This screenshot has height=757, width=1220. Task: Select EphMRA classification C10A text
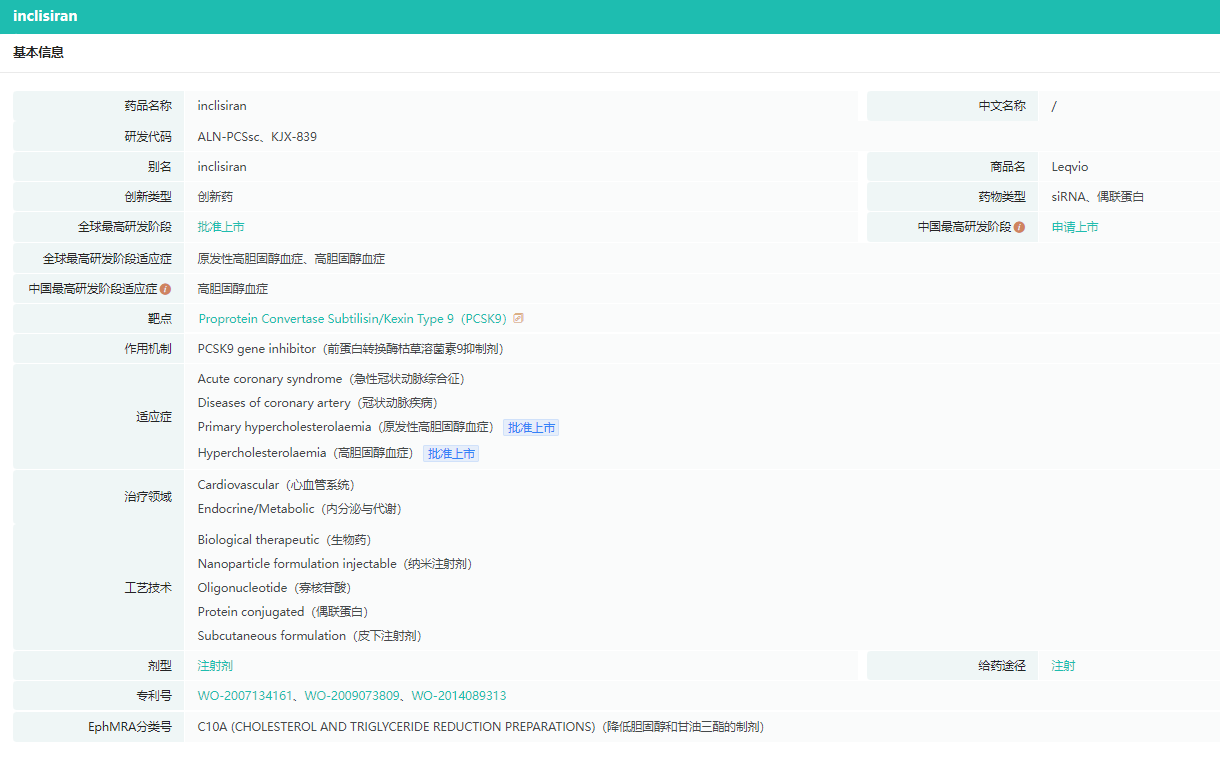click(x=481, y=727)
